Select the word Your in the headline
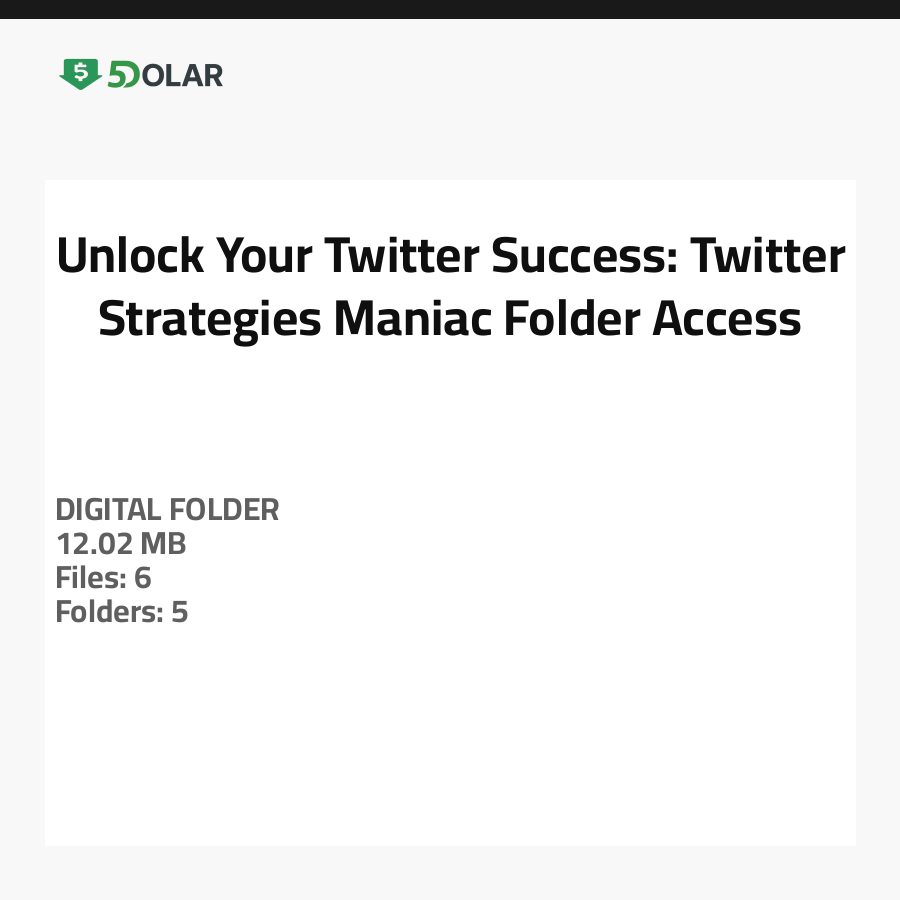This screenshot has width=900, height=900. point(264,257)
